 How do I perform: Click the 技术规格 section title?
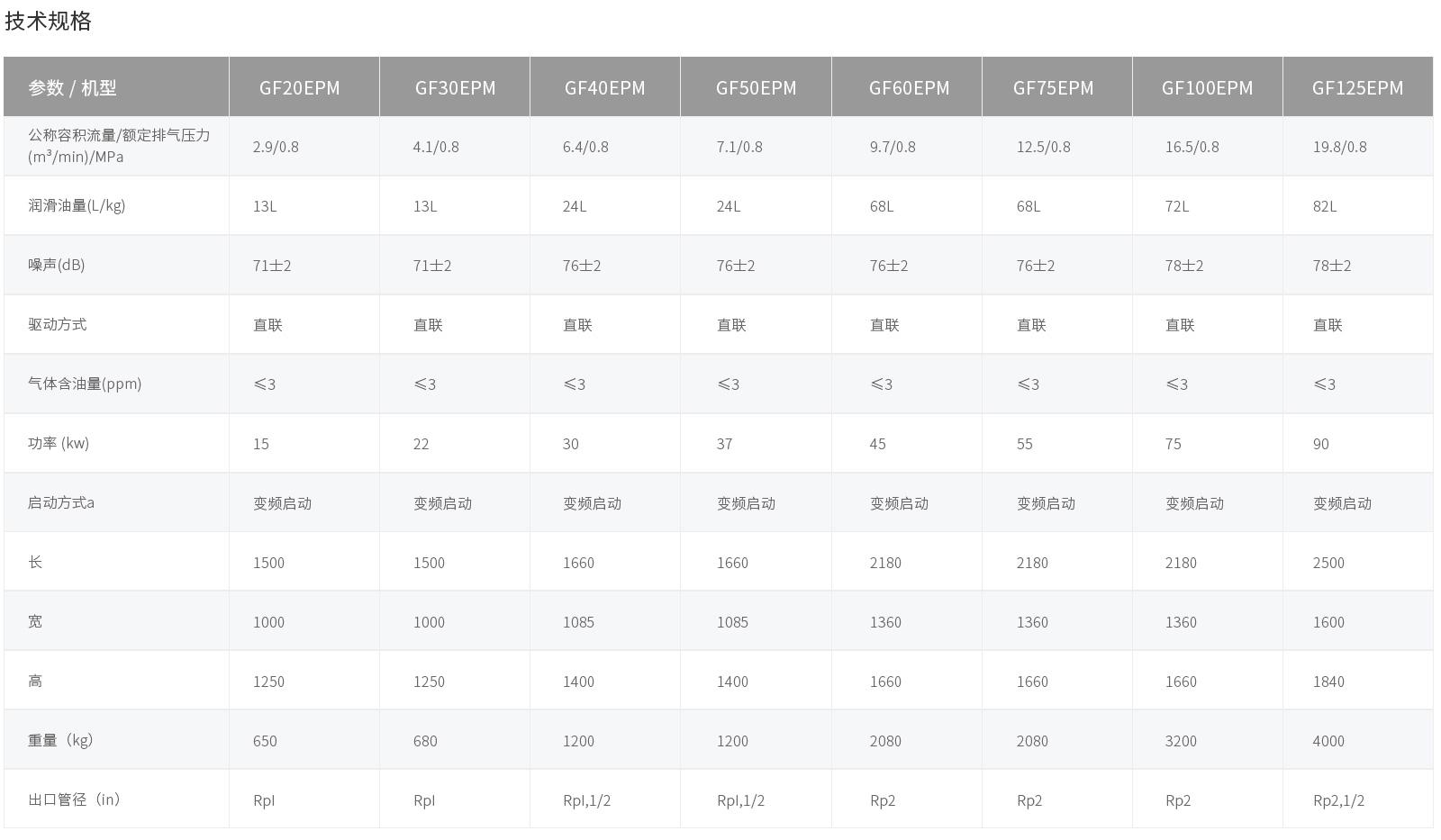(x=48, y=22)
